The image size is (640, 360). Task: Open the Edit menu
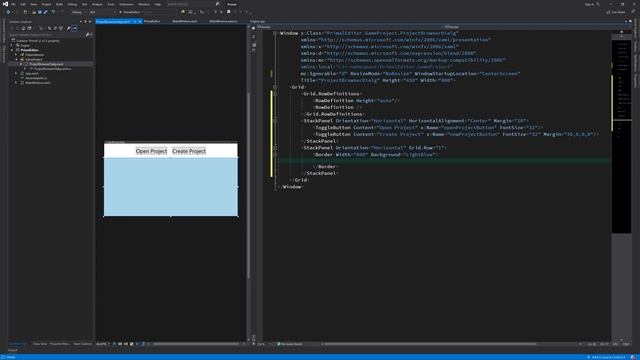tap(23, 4)
